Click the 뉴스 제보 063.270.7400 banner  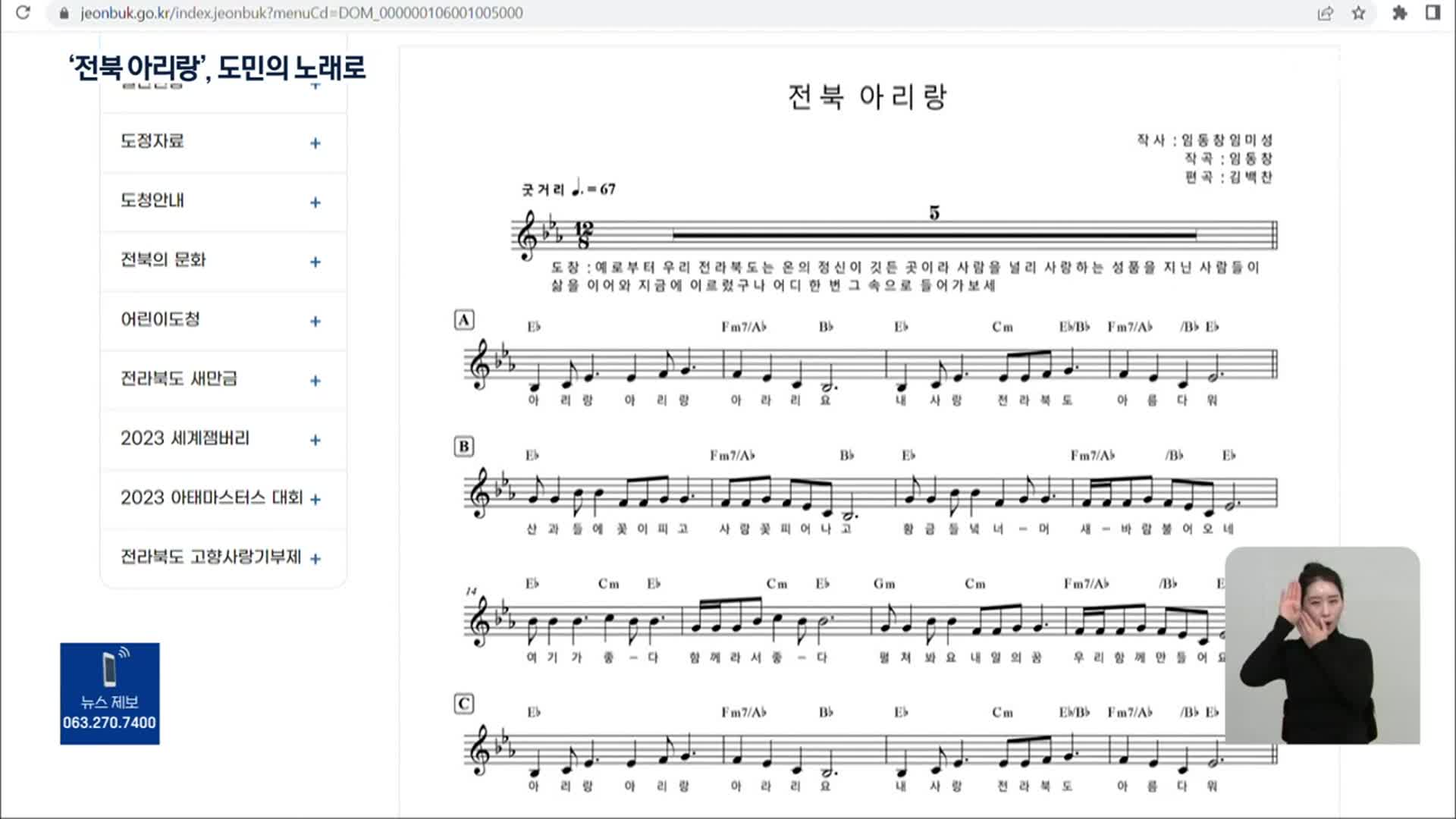point(110,694)
